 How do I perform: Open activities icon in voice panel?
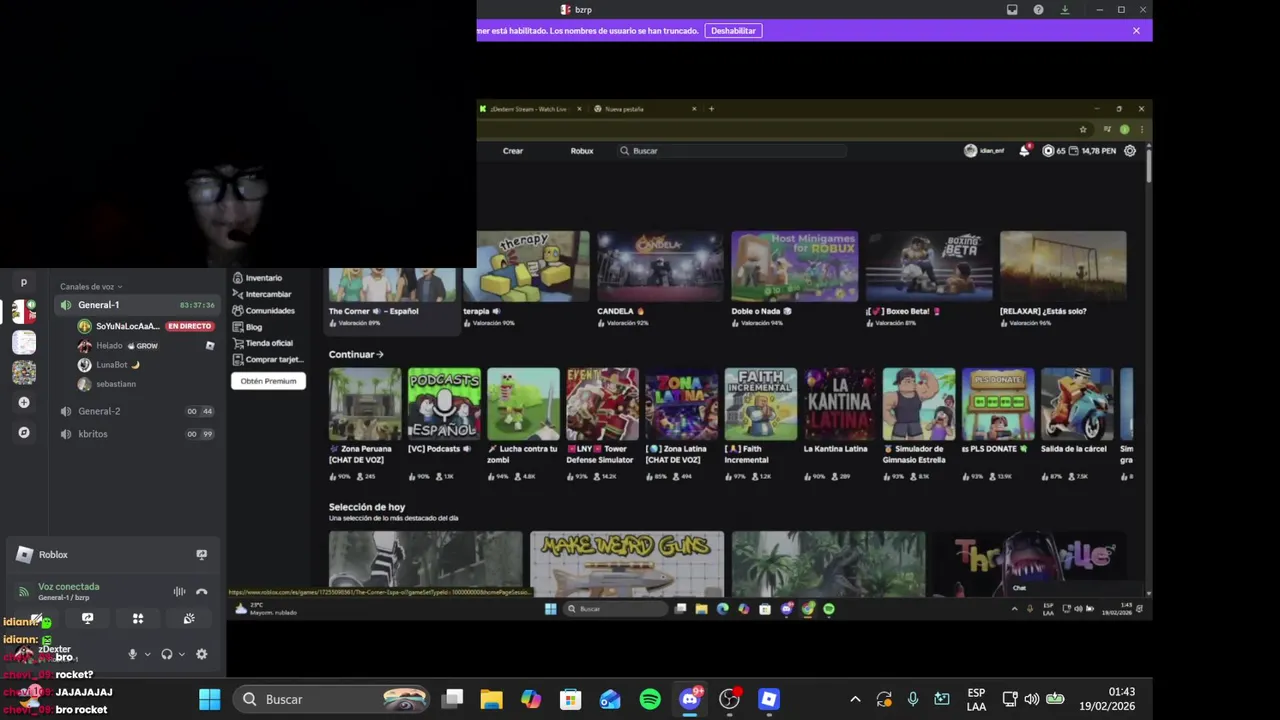pos(138,619)
